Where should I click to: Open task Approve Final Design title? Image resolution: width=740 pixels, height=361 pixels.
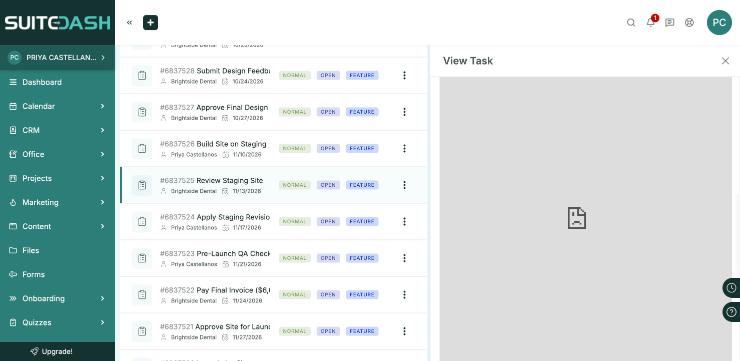click(x=232, y=108)
